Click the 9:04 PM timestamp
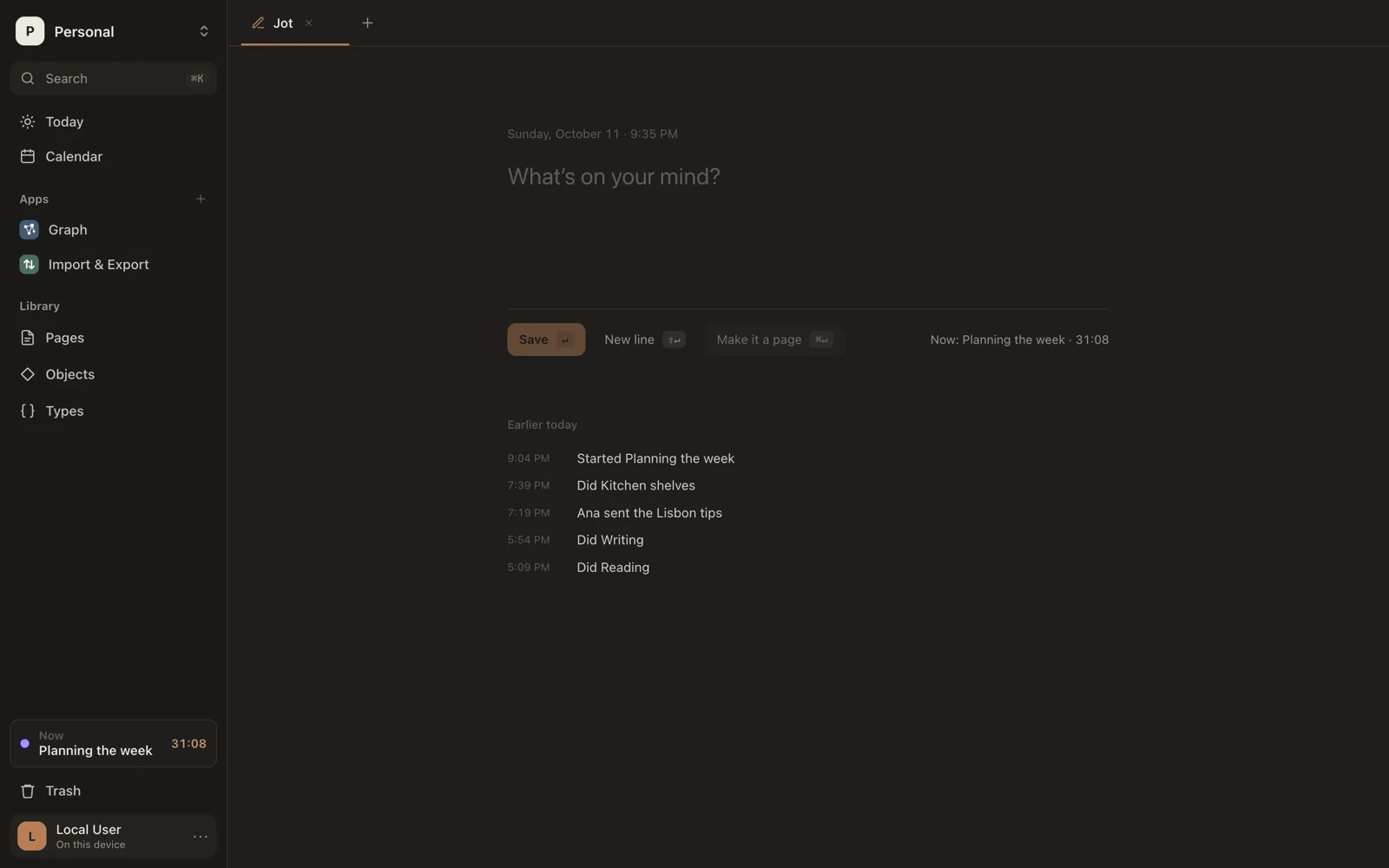1389x868 pixels. click(528, 458)
